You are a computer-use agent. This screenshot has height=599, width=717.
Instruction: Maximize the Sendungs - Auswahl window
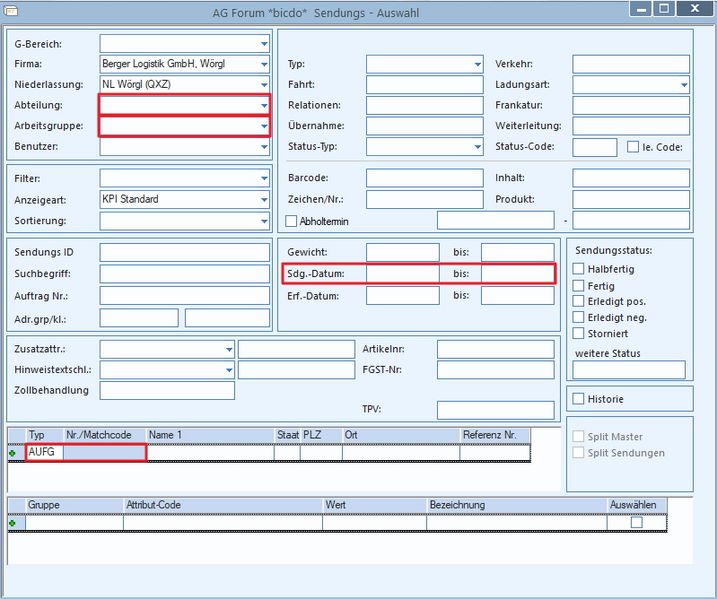(664, 8)
